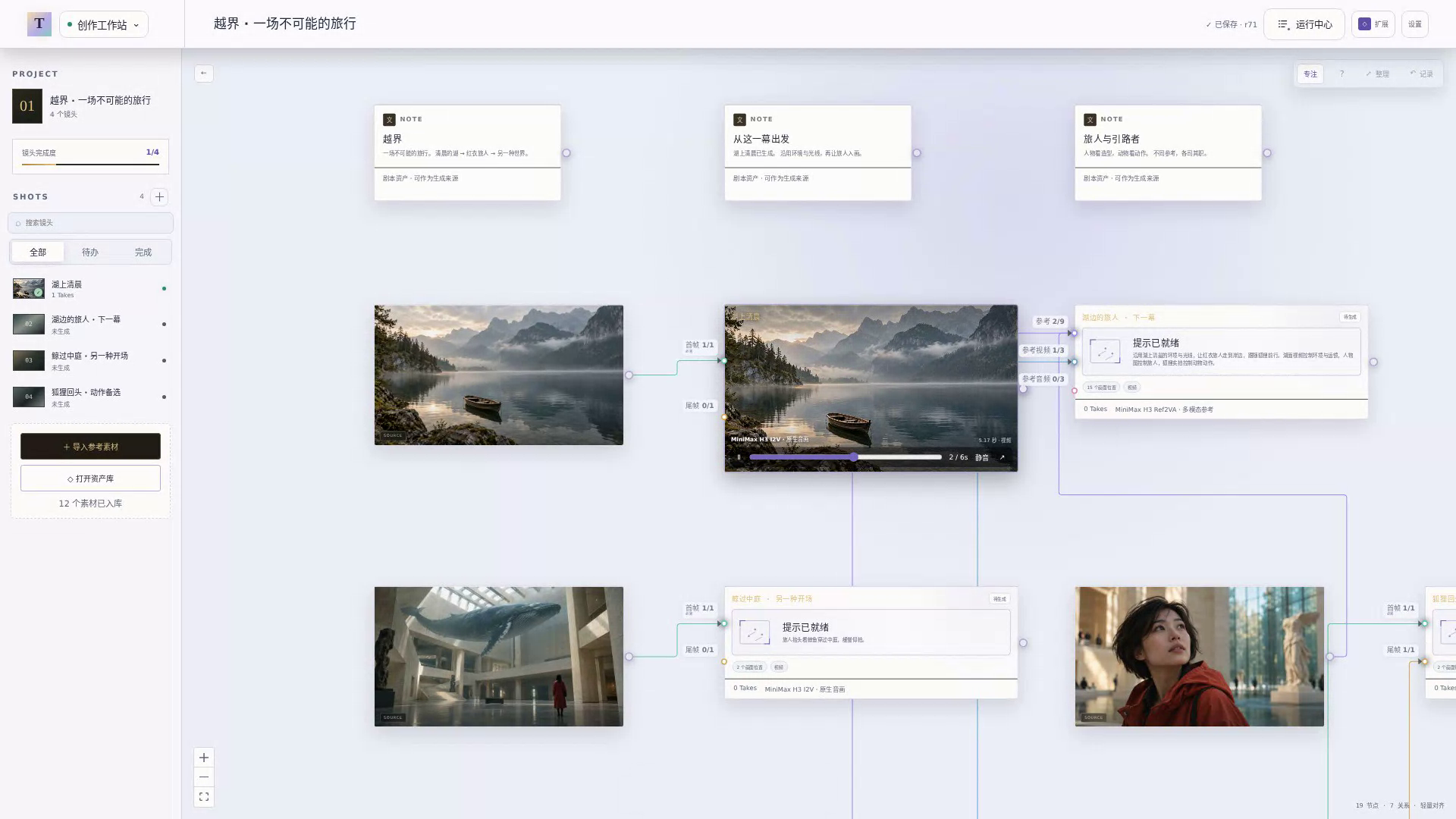Click the 从这一幕出发 note output port
The image size is (1456, 819).
click(x=917, y=153)
